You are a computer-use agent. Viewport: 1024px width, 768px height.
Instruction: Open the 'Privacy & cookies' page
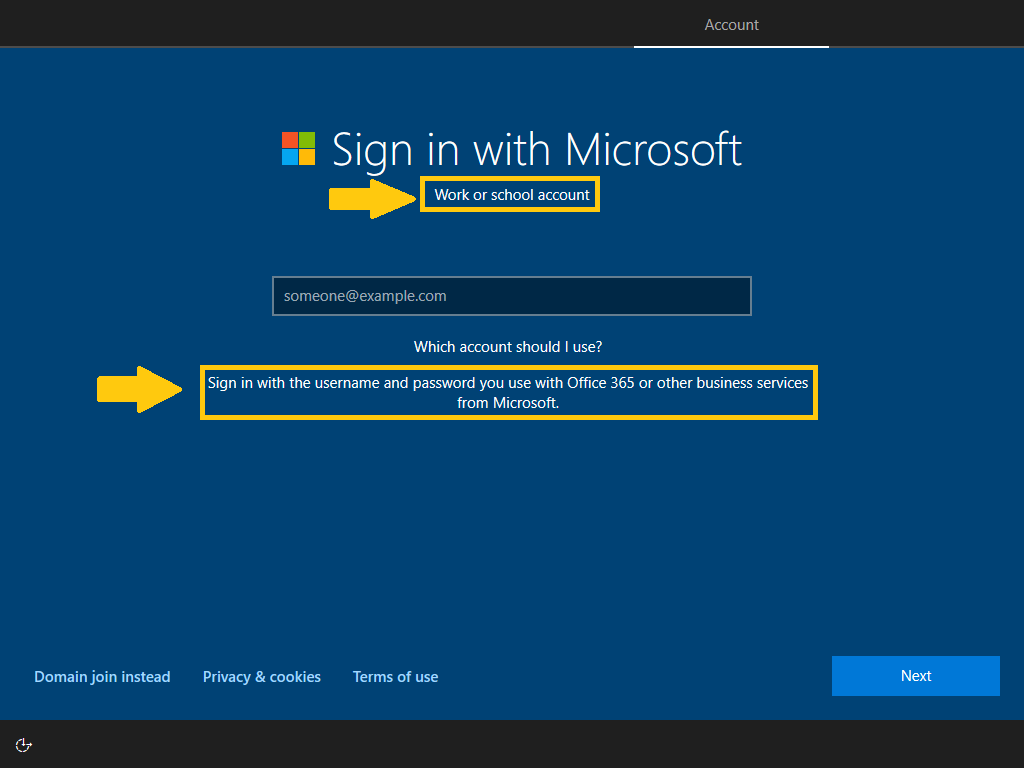pos(261,676)
